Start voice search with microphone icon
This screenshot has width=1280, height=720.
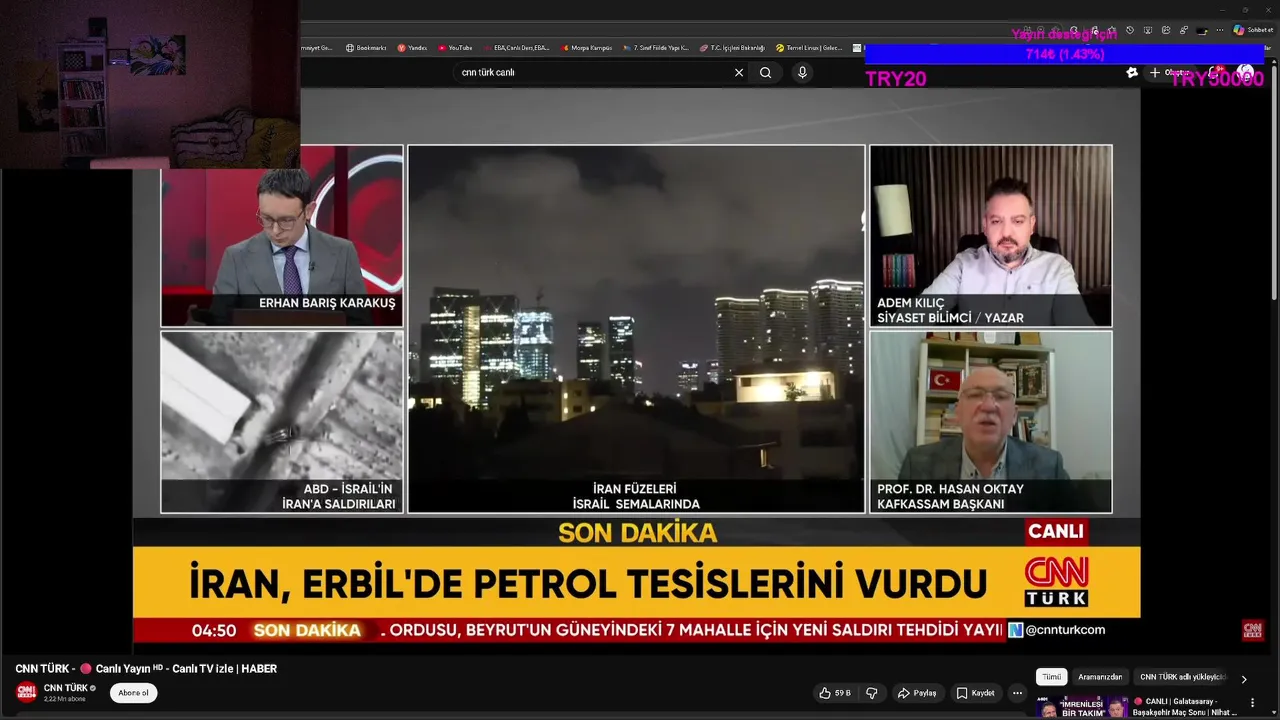tap(802, 72)
